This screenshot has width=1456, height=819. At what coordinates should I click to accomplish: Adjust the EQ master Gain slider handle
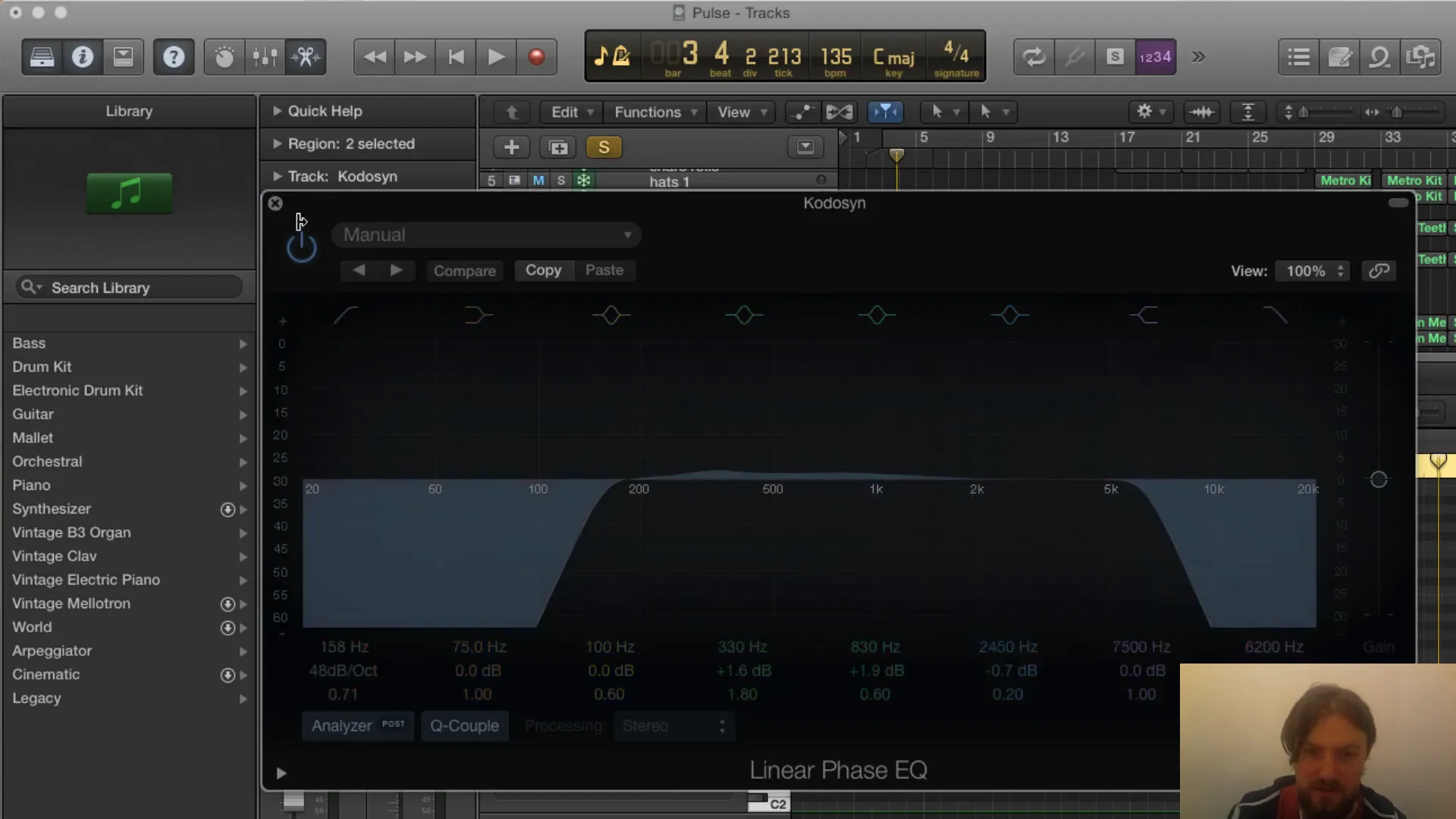click(x=1379, y=479)
